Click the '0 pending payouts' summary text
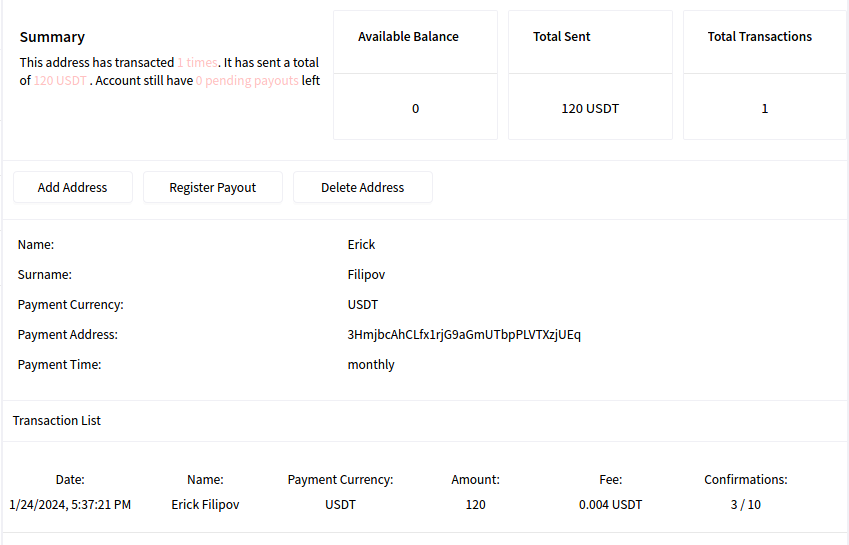The width and height of the screenshot is (849, 545). point(247,81)
